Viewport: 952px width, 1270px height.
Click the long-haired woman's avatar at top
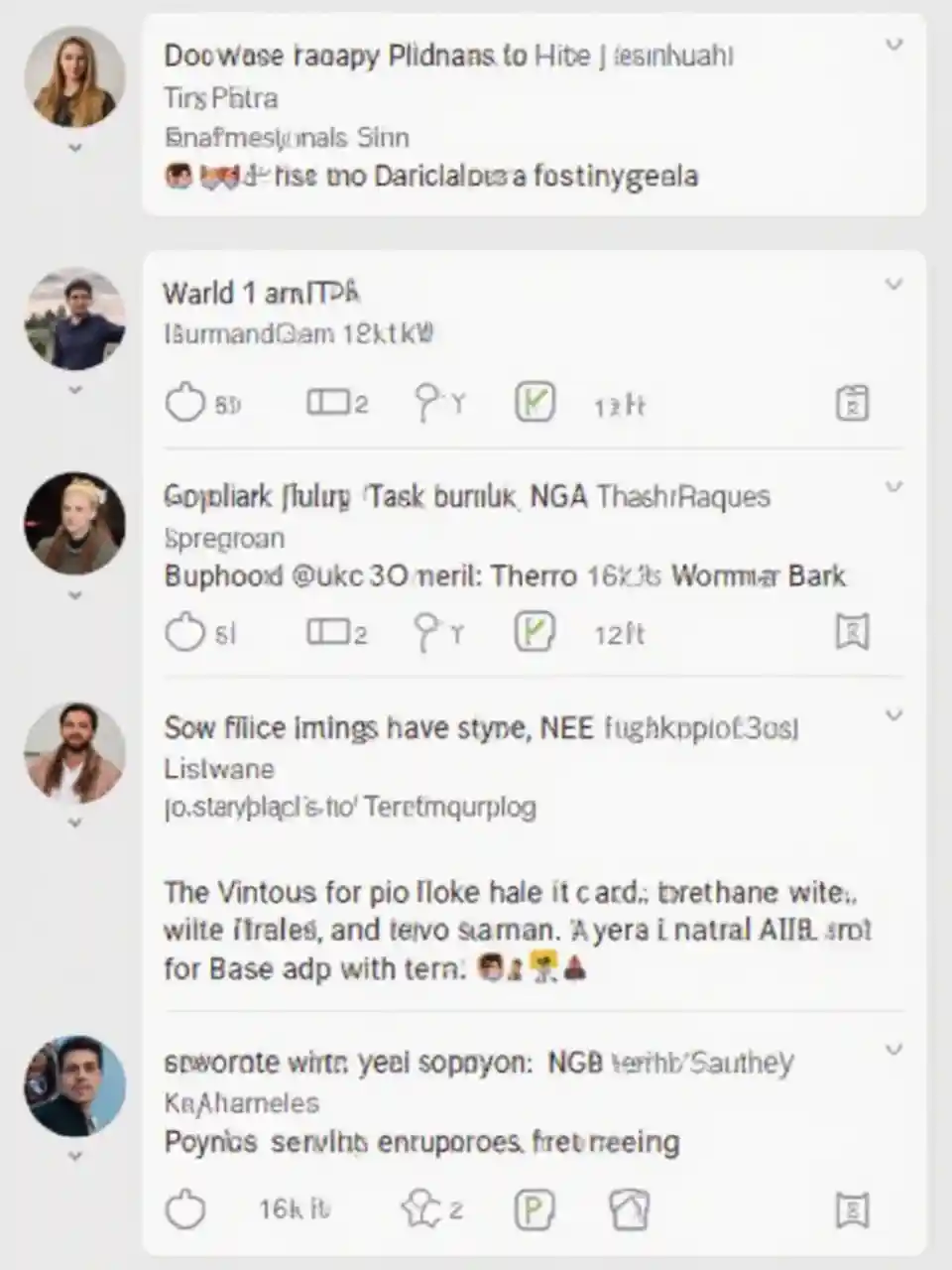pyautogui.click(x=74, y=77)
